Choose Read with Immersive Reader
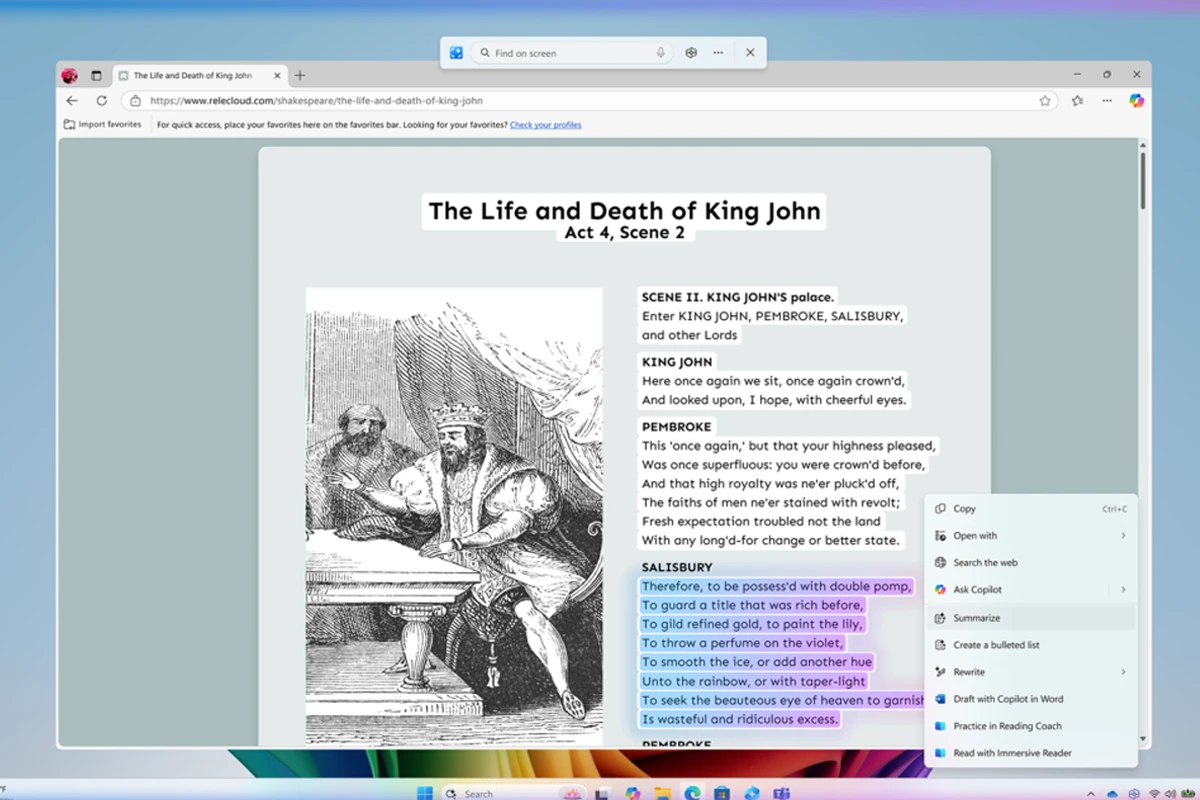Image resolution: width=1200 pixels, height=800 pixels. 1031,753
